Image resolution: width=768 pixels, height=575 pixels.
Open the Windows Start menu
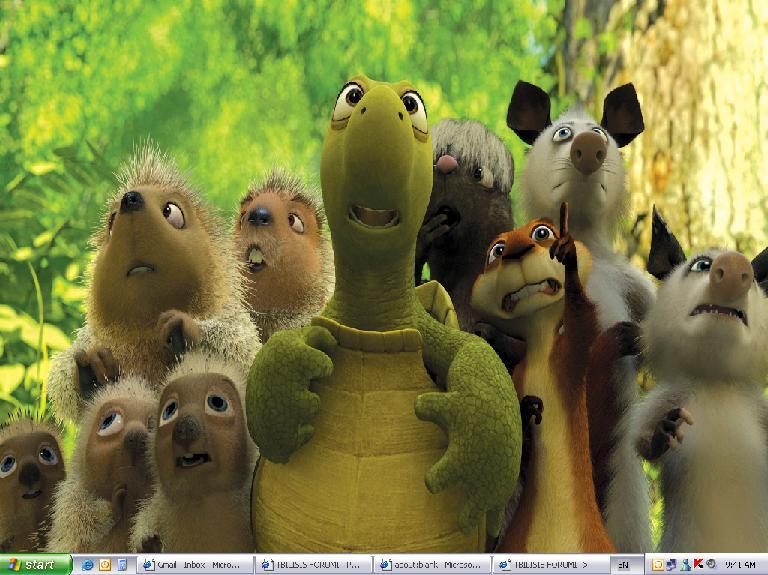coord(36,565)
